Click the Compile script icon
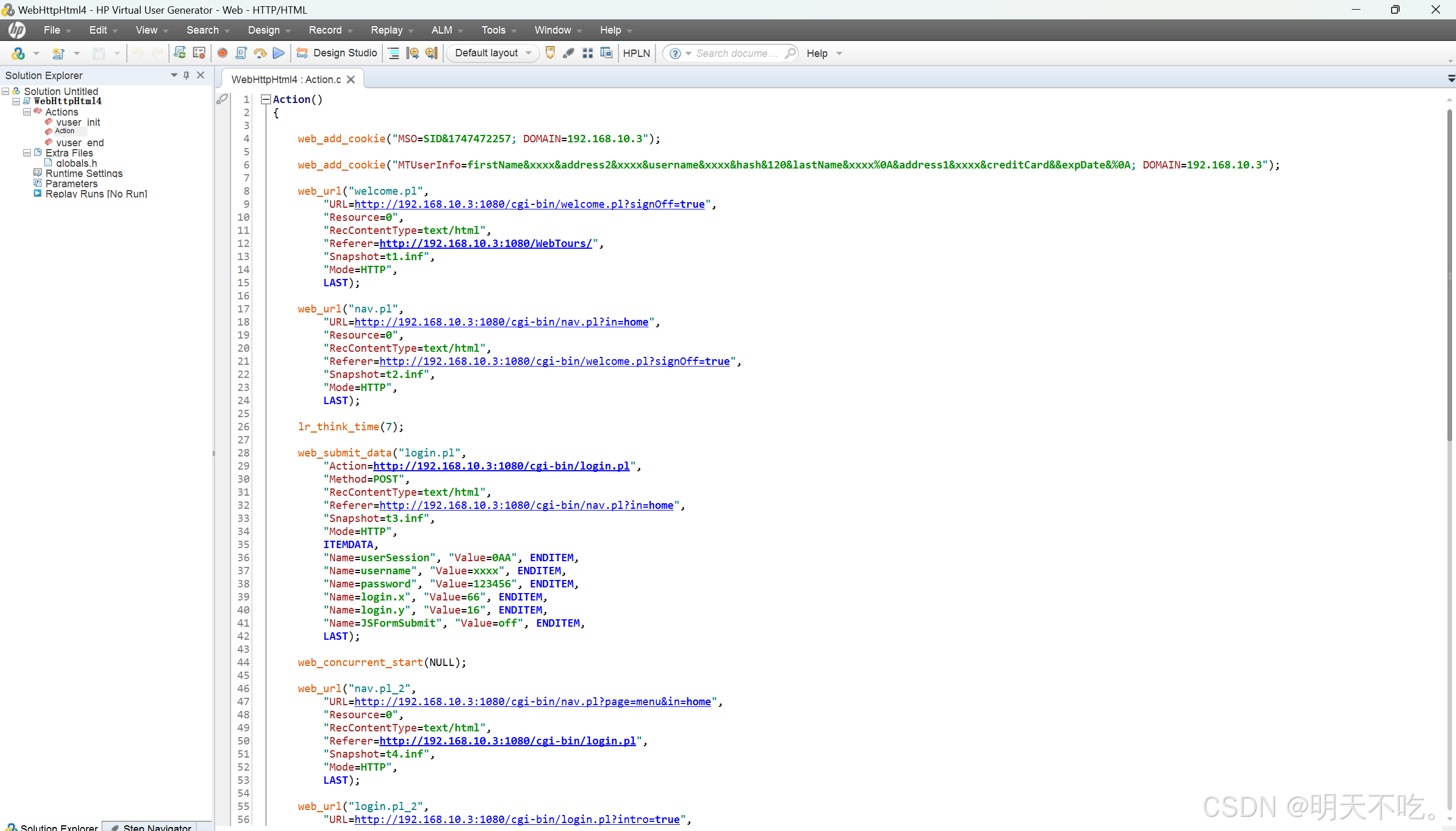This screenshot has height=831, width=1456. tap(241, 53)
